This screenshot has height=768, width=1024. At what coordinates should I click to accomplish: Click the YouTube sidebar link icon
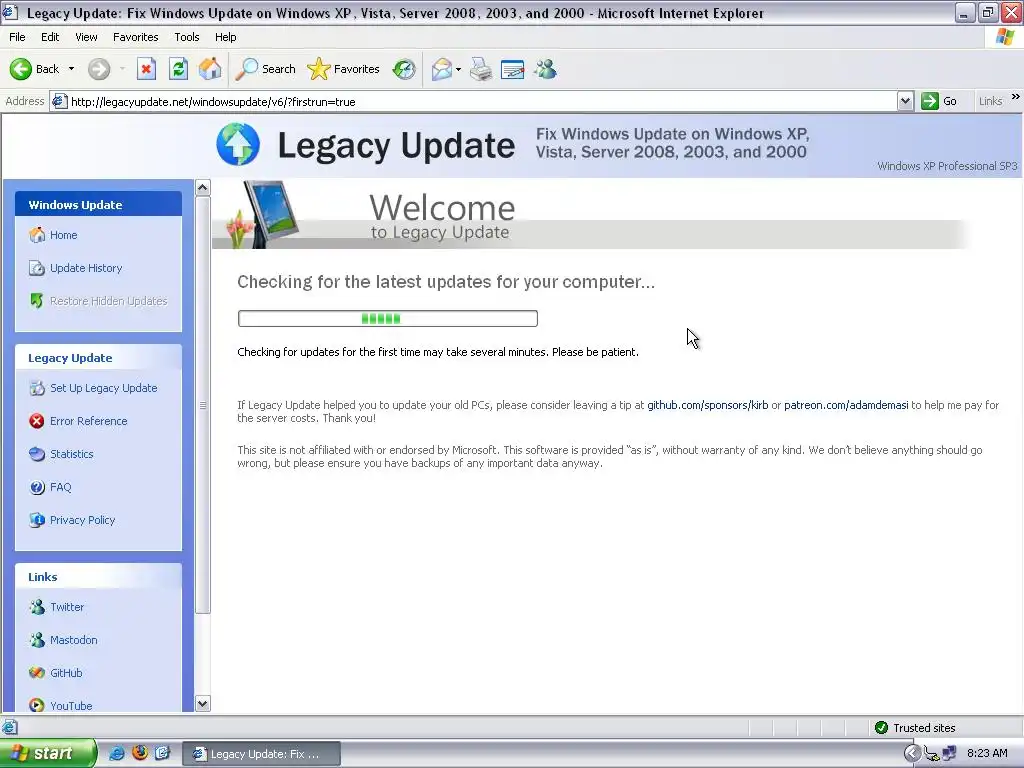pyautogui.click(x=37, y=706)
